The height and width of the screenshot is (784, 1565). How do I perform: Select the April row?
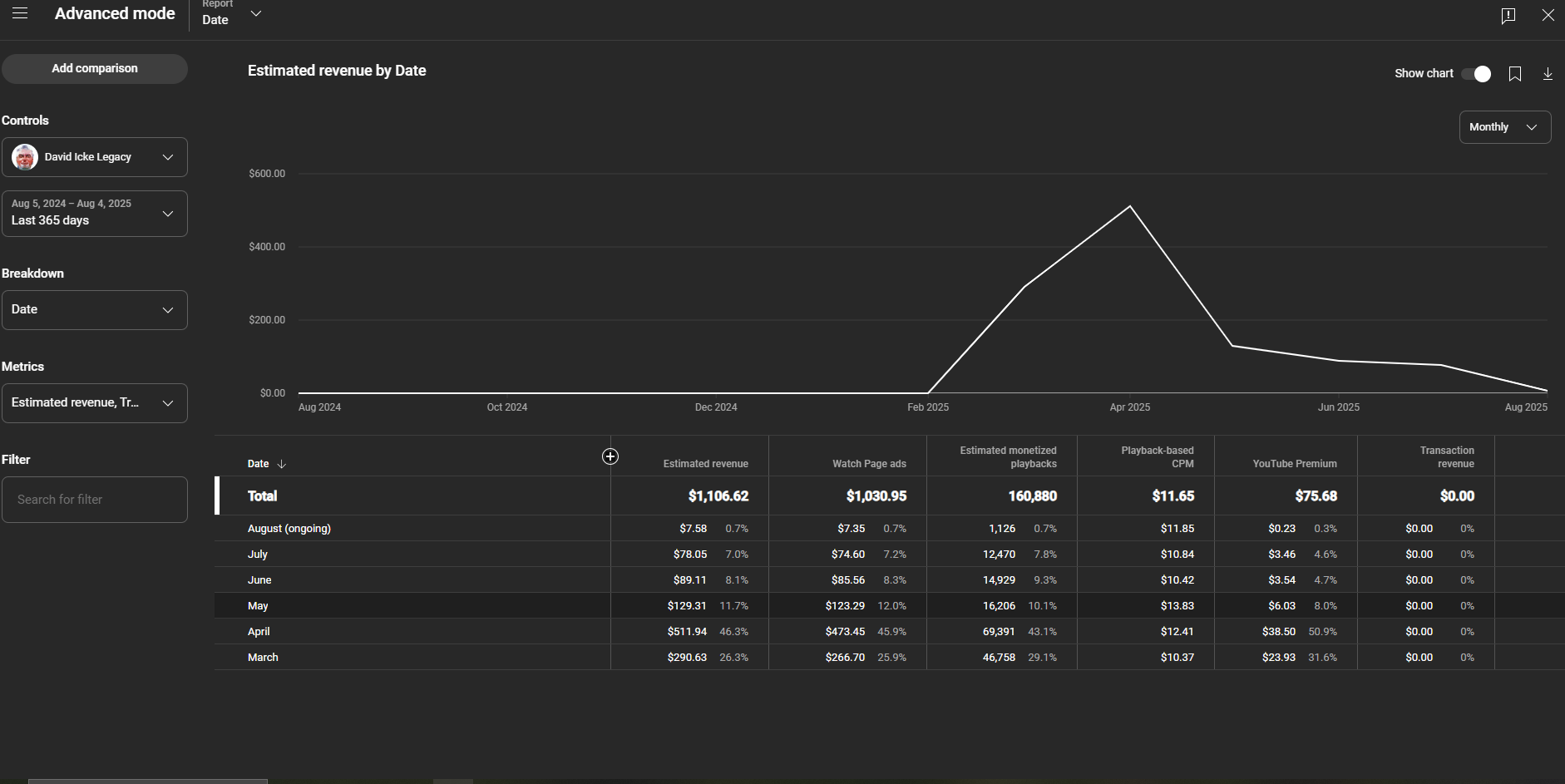(890, 632)
